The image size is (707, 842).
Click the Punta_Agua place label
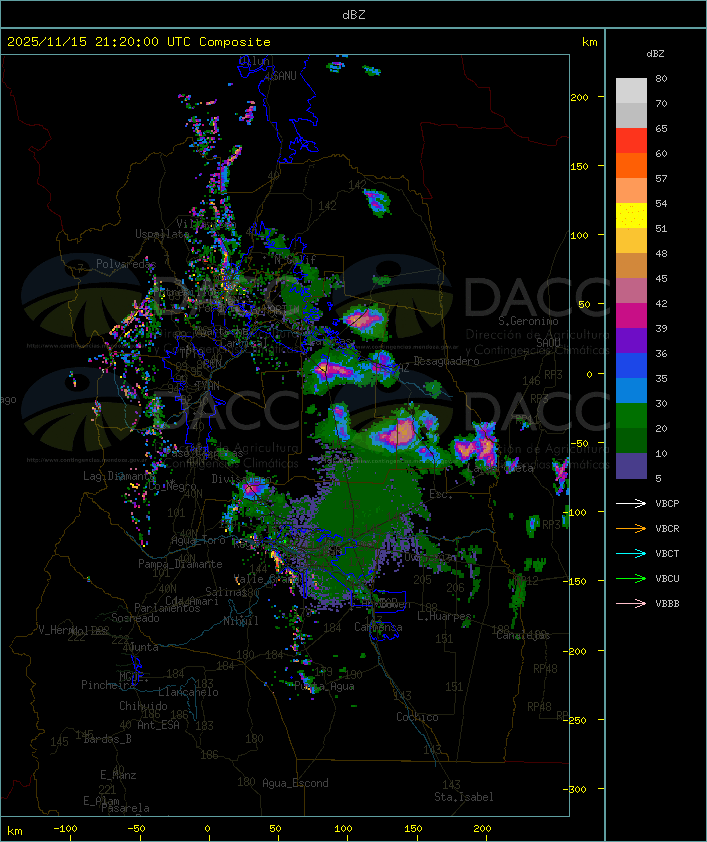pos(324,686)
